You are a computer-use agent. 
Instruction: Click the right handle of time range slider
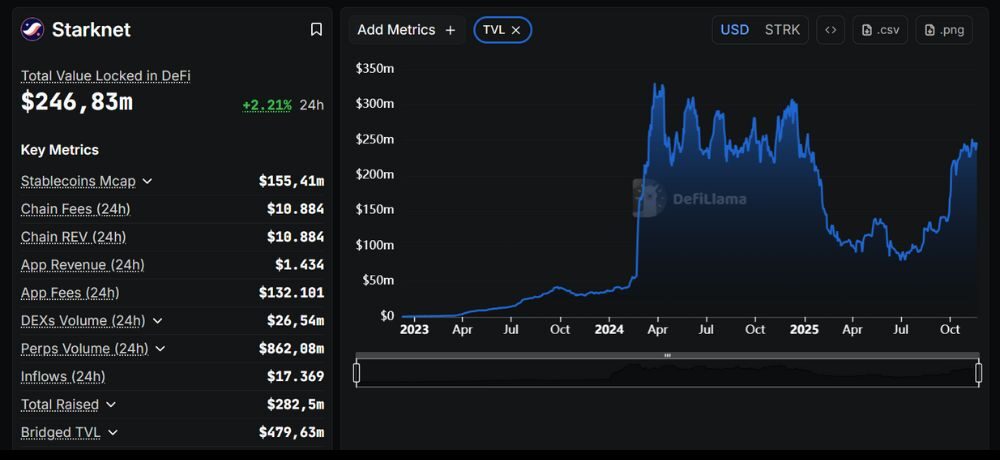pyautogui.click(x=978, y=373)
